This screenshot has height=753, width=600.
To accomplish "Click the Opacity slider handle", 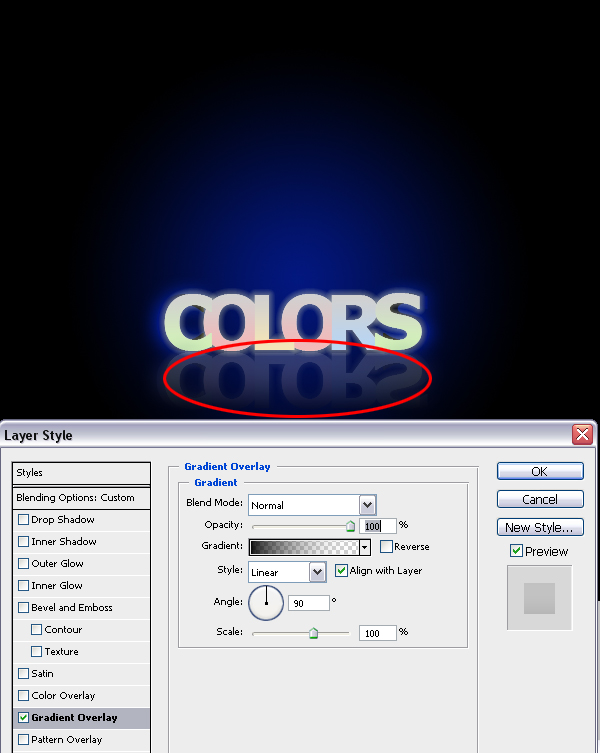I will pos(351,526).
